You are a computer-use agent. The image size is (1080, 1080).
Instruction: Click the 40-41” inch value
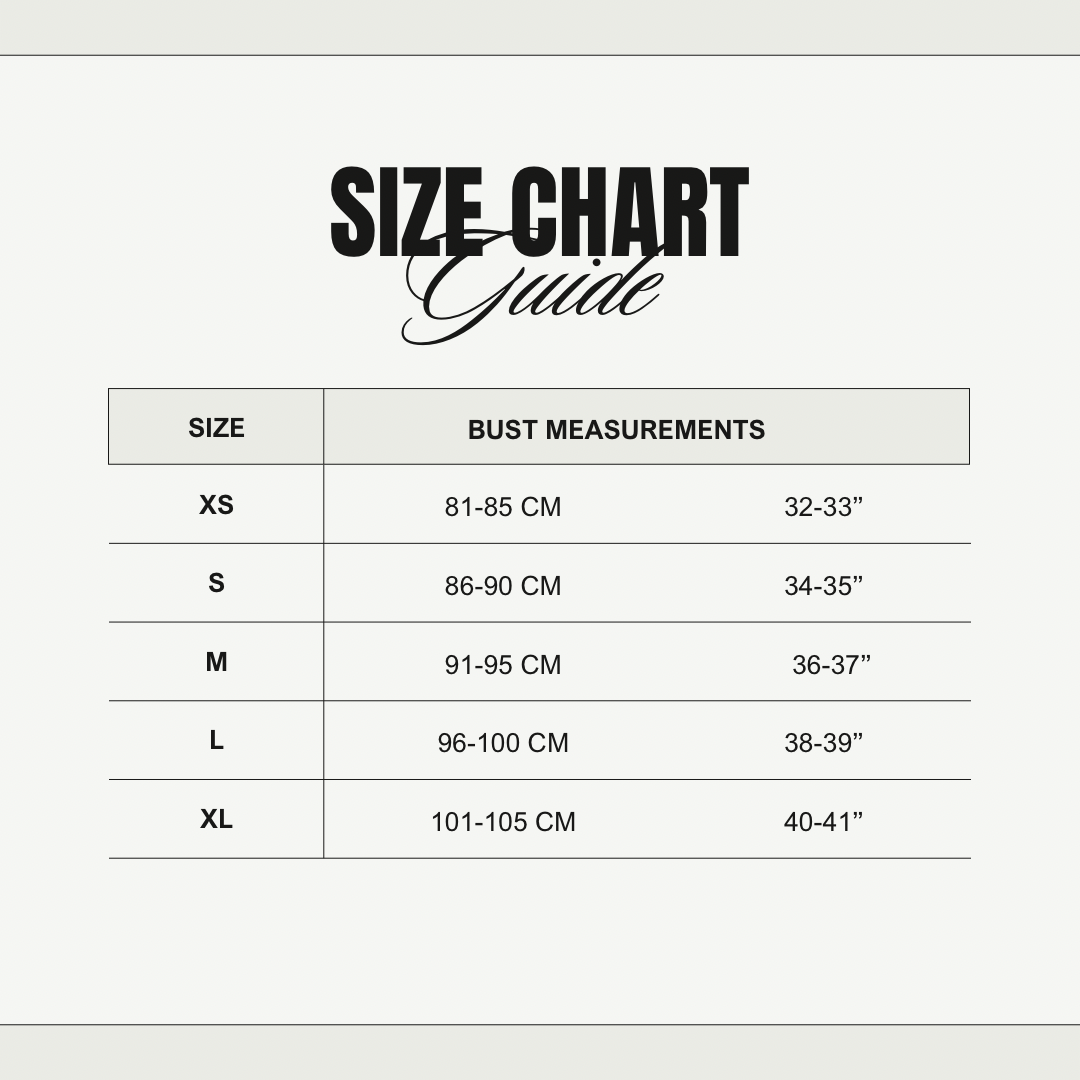pos(823,822)
